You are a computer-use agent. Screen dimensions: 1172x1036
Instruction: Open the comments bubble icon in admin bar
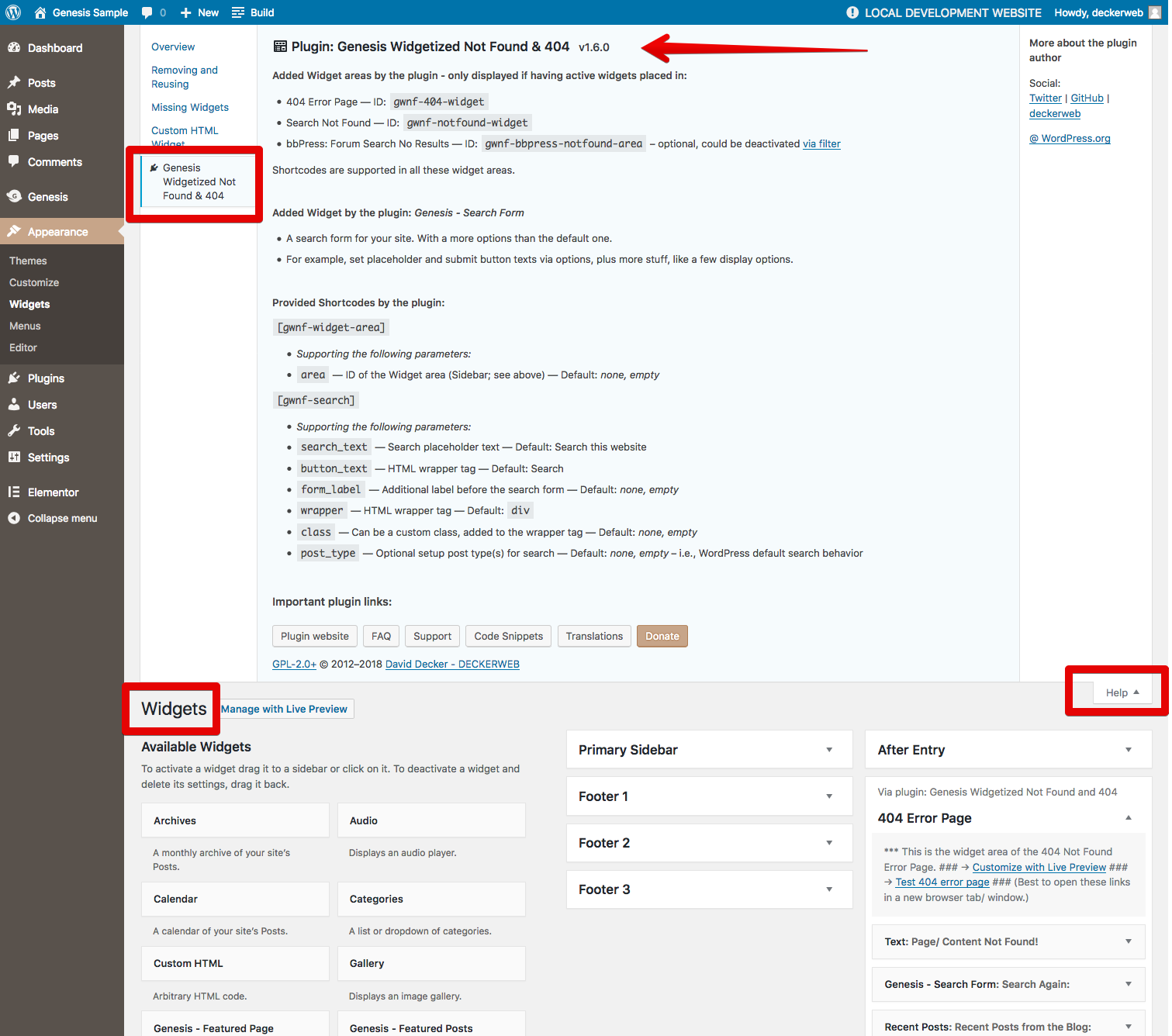coord(147,12)
